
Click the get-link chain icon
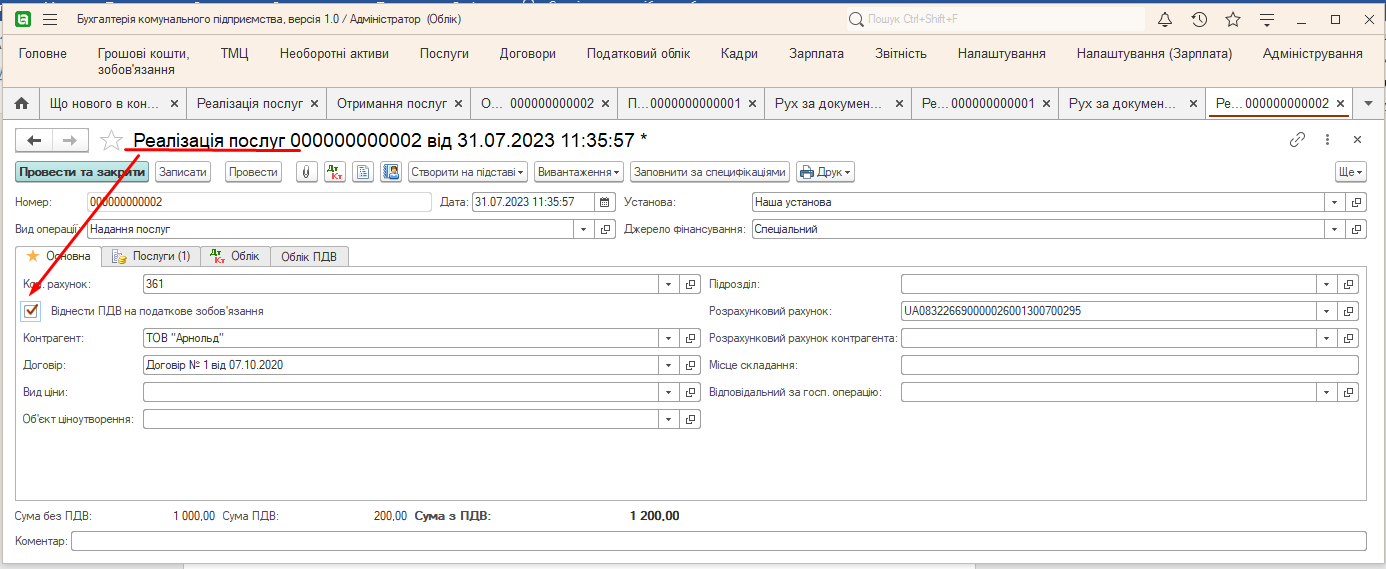(1298, 140)
